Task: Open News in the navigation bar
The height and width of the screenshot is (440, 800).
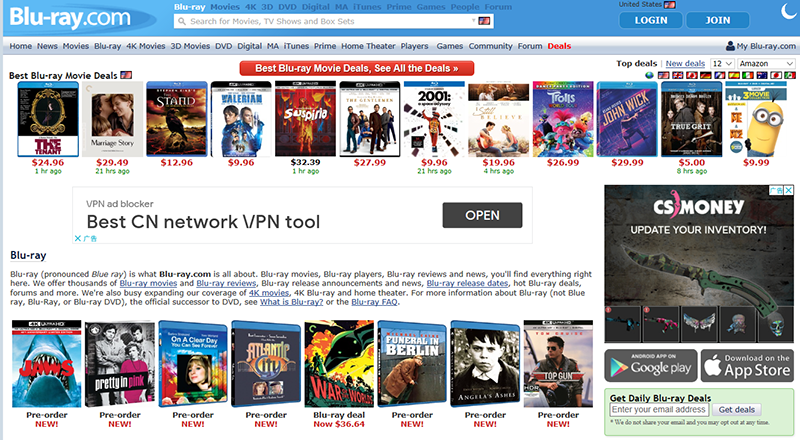Action: pyautogui.click(x=47, y=46)
